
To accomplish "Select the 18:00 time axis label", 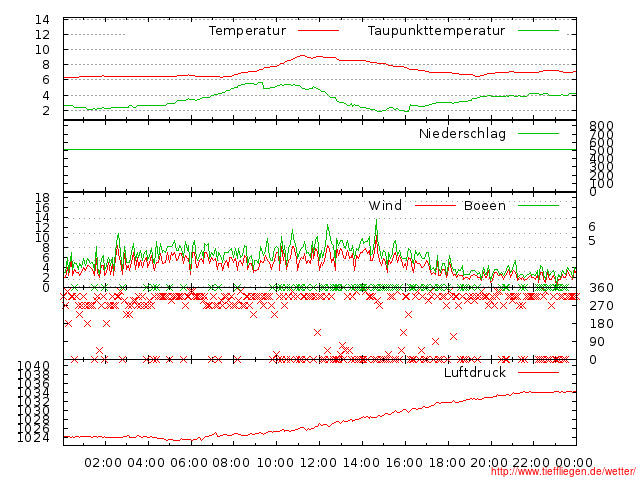I will click(447, 463).
